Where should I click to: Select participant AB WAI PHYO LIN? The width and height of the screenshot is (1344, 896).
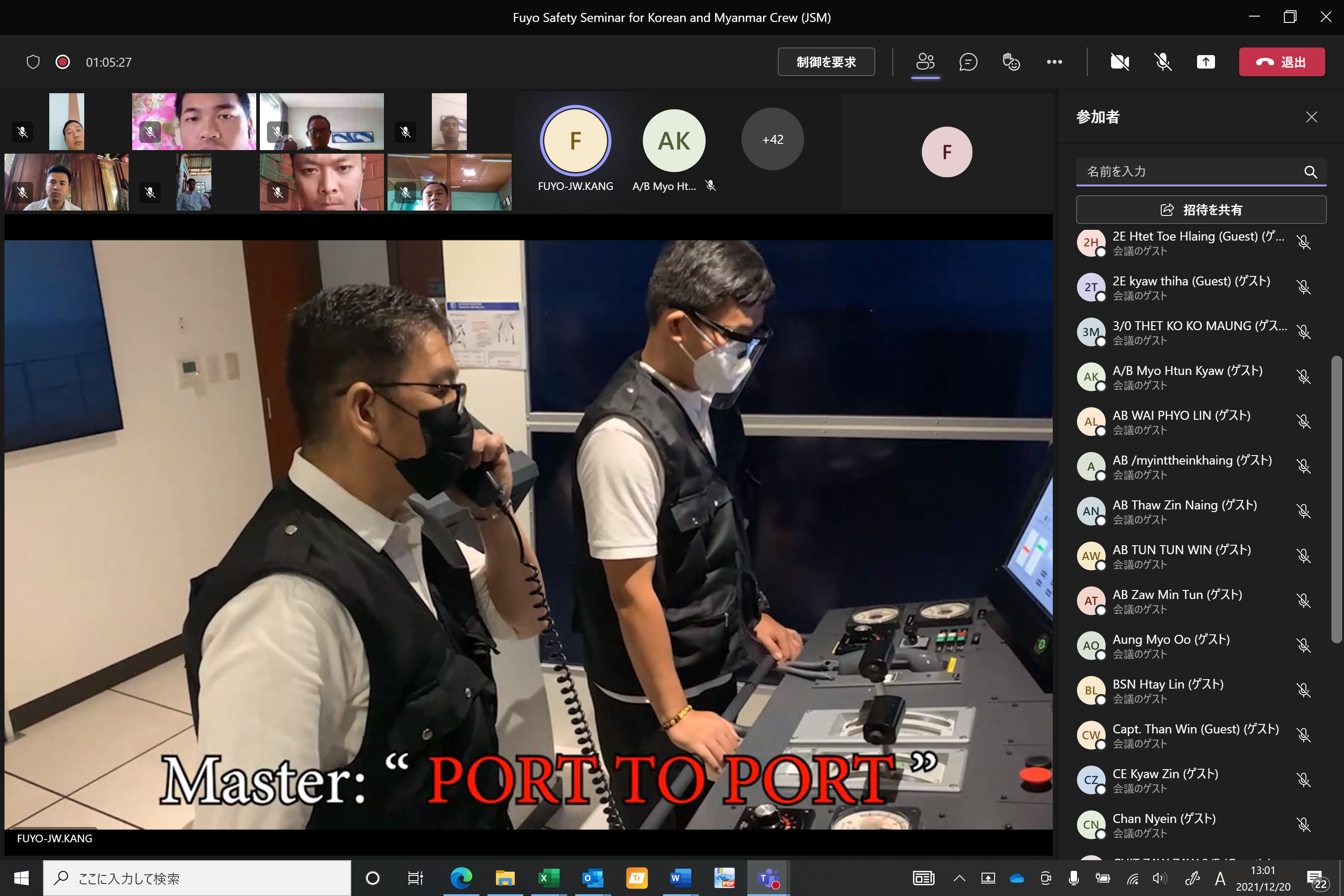1201,422
